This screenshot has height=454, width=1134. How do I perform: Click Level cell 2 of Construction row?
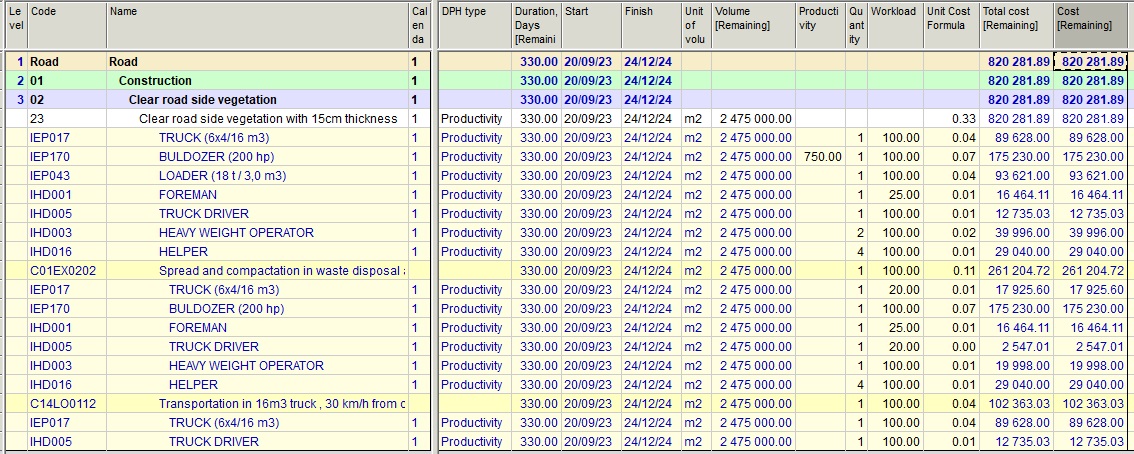coord(17,81)
